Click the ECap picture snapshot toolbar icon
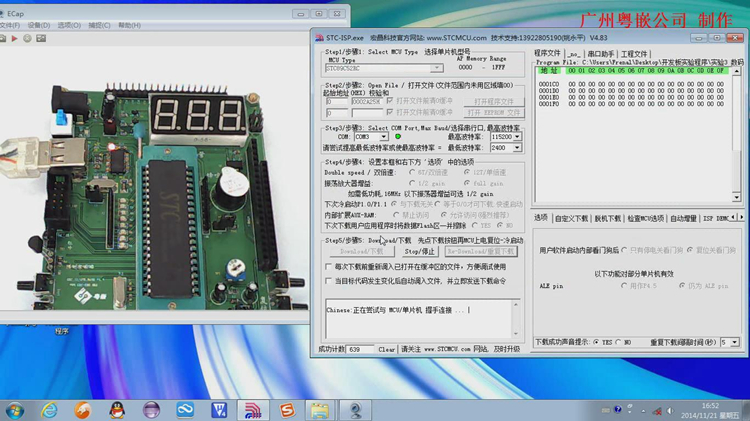 tap(41, 38)
